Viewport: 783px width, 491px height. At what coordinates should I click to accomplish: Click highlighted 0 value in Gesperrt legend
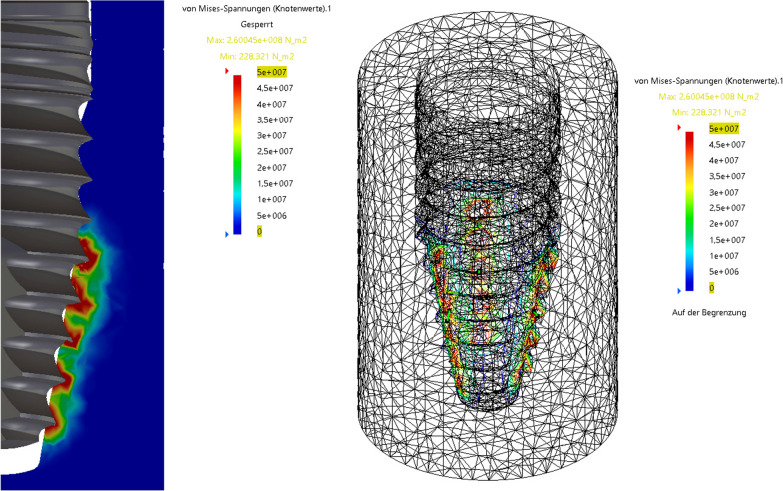point(259,231)
